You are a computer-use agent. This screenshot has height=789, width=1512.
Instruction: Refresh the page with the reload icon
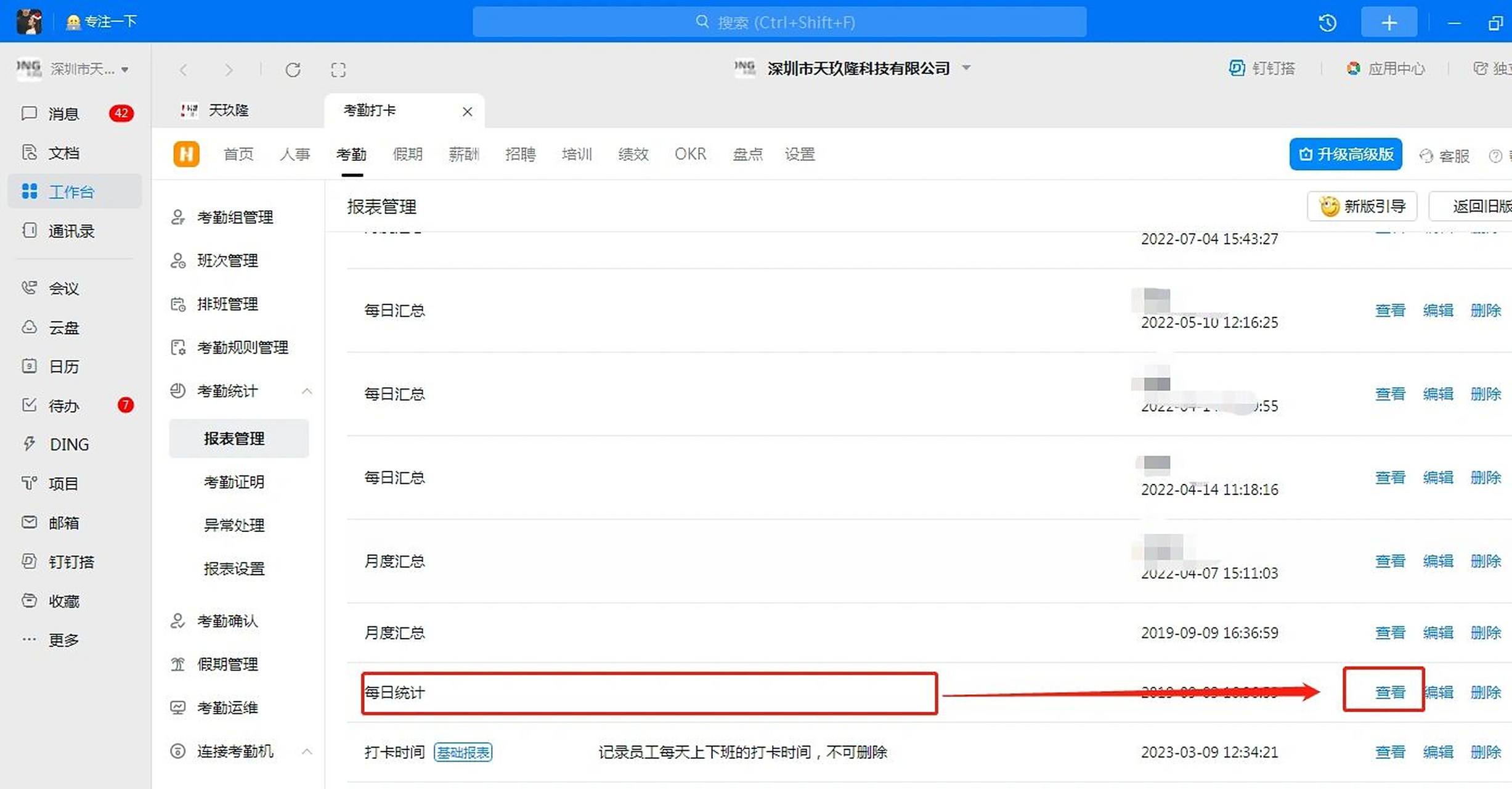pyautogui.click(x=293, y=69)
